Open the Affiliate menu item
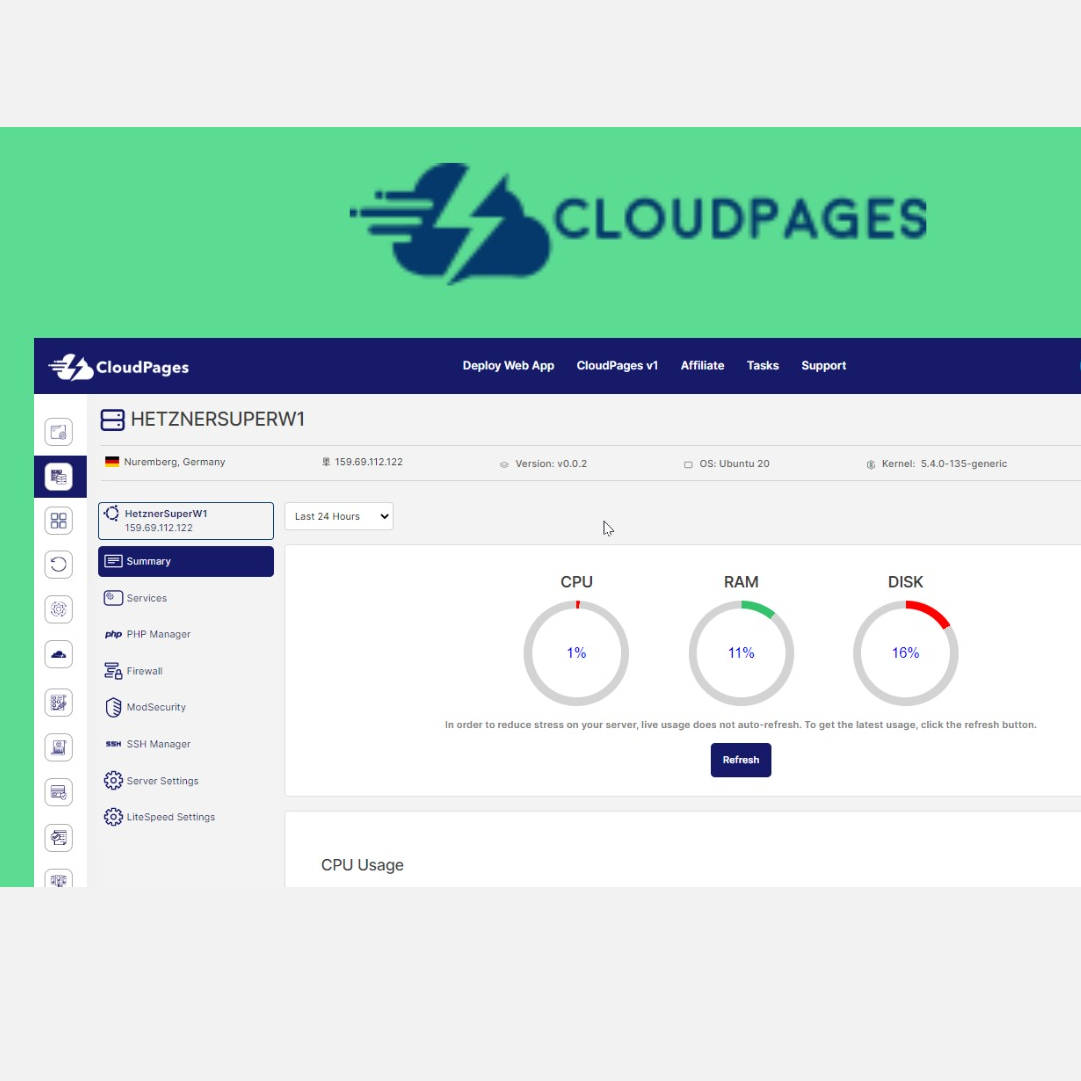This screenshot has height=1081, width=1081. point(703,365)
